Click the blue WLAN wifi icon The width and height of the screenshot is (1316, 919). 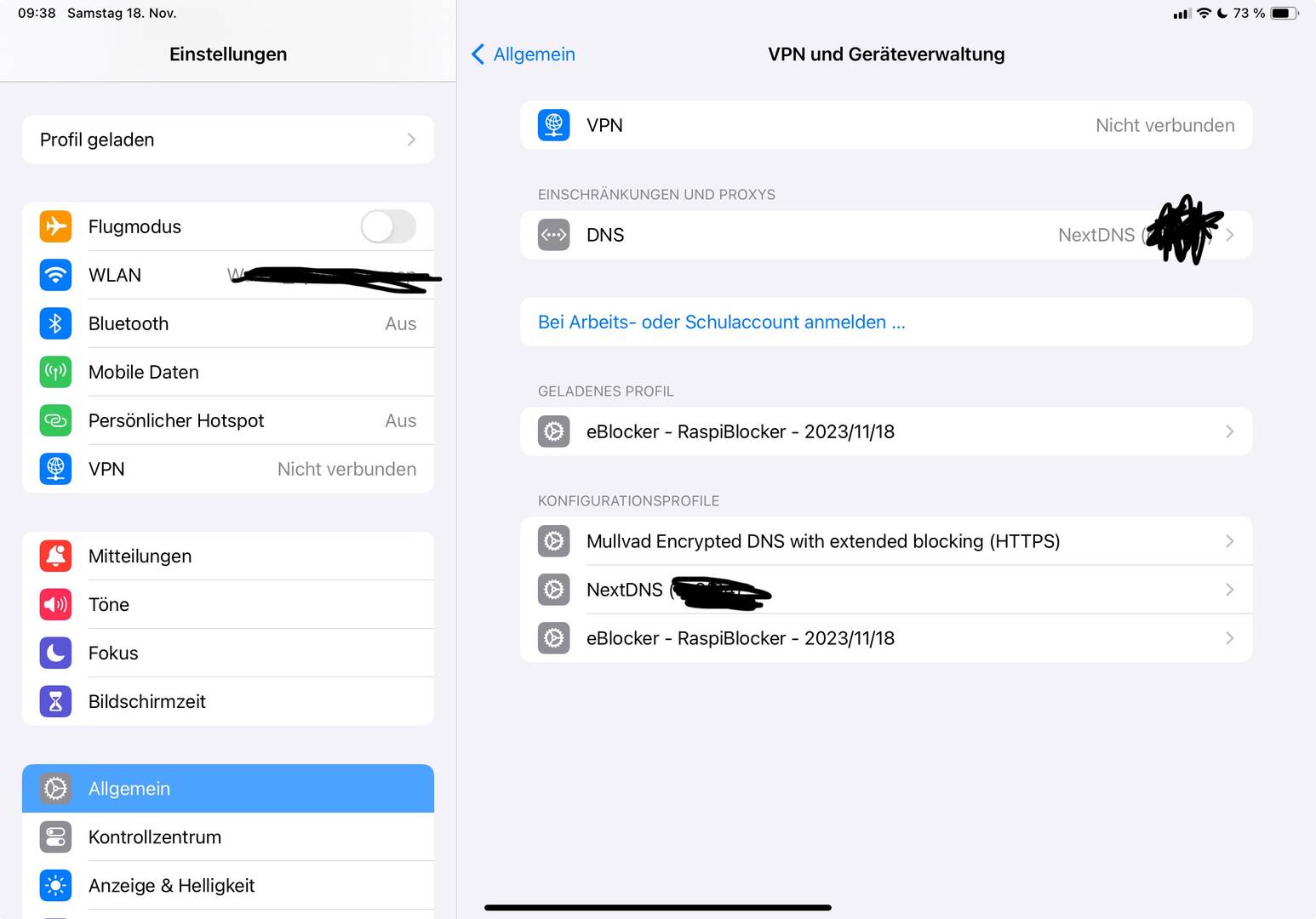click(x=55, y=275)
